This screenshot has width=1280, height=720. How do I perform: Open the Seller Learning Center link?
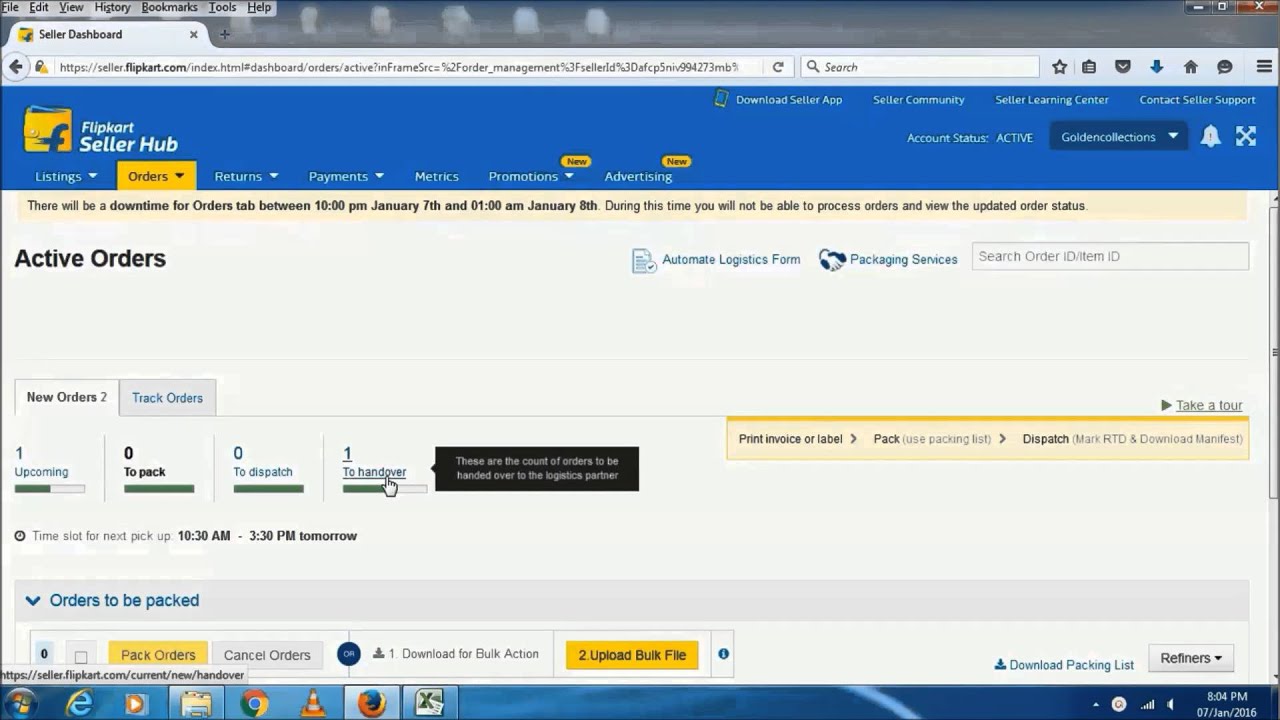pos(1052,100)
